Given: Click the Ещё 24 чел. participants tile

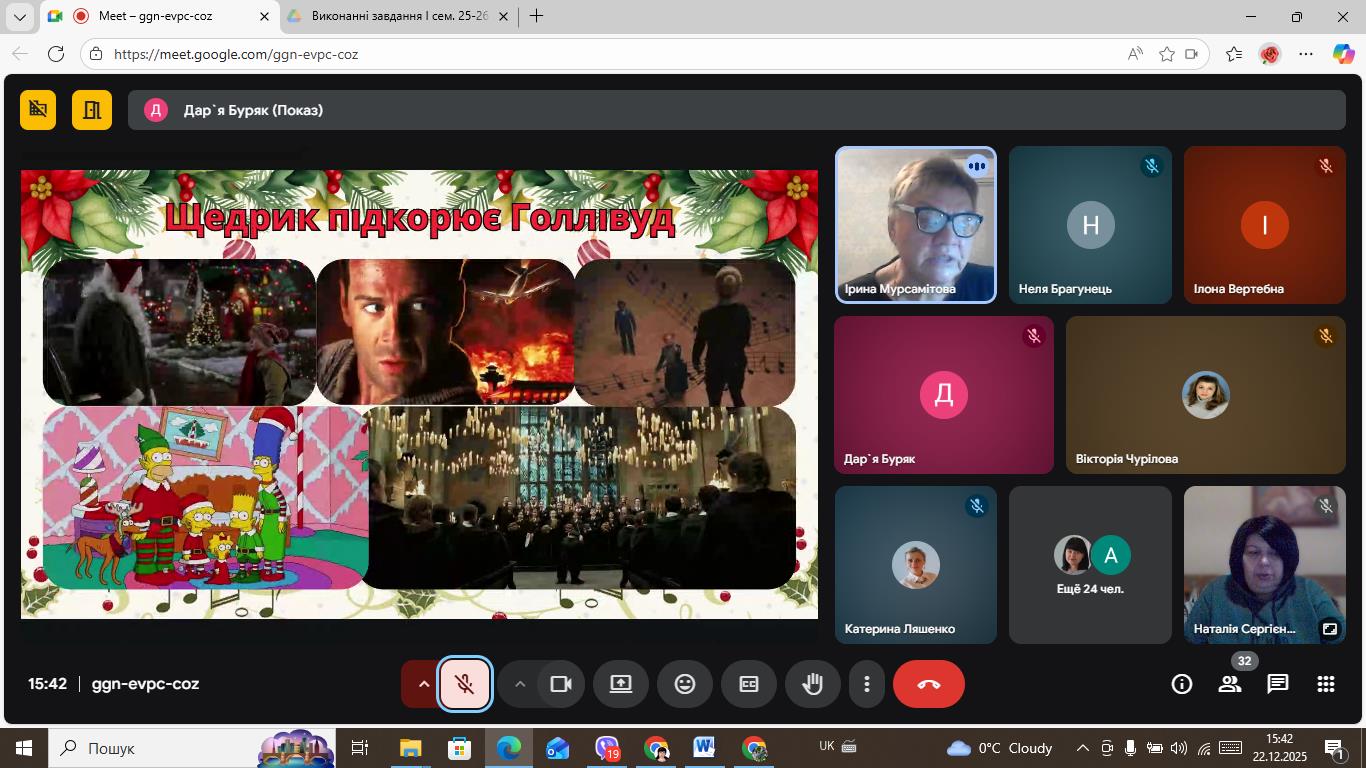Looking at the screenshot, I should (1090, 565).
